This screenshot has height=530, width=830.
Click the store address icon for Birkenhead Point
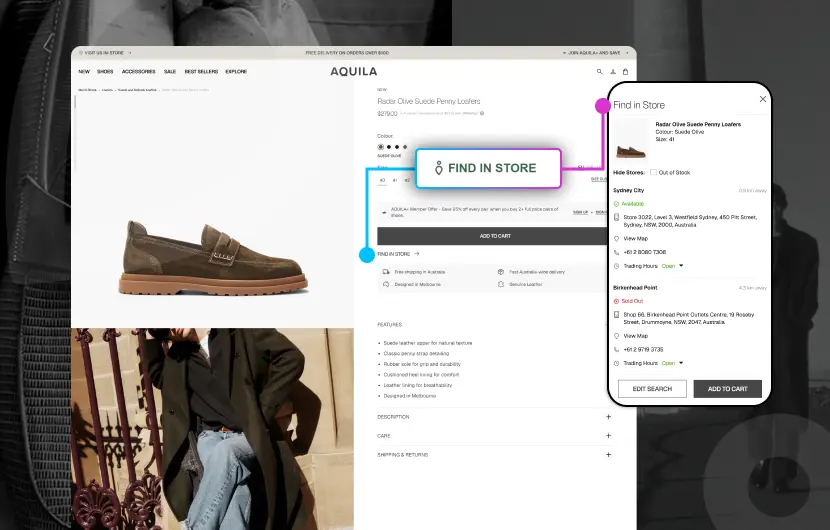coord(616,315)
